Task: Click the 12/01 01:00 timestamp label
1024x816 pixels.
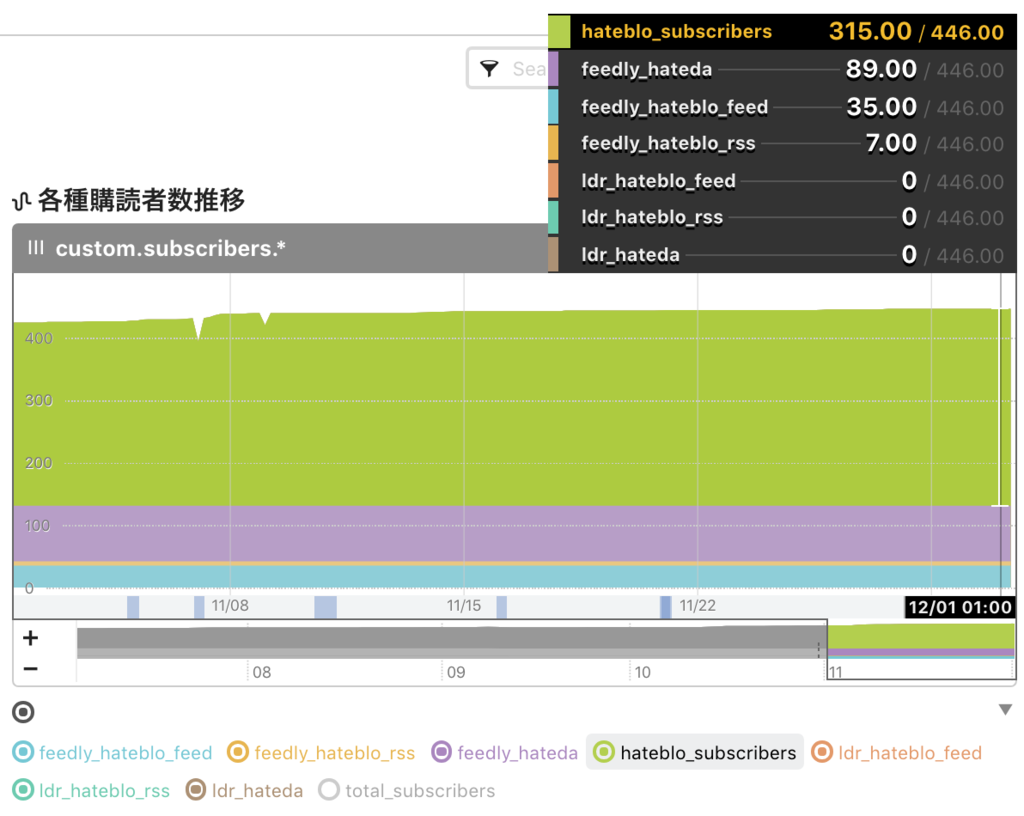Action: [959, 607]
